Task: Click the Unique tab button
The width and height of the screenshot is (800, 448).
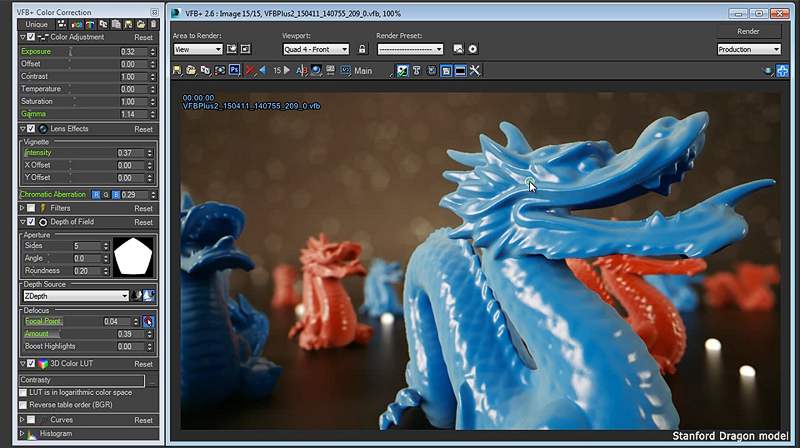Action: (x=36, y=24)
